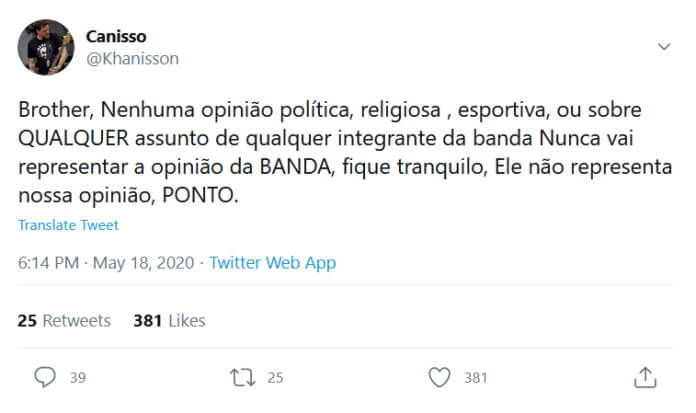View the 381 Likes list
This screenshot has height=413, width=696.
point(169,321)
